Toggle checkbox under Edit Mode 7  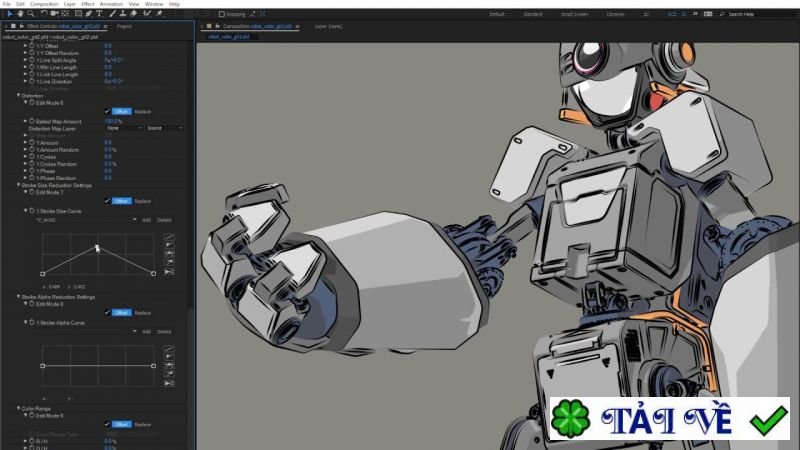click(107, 201)
